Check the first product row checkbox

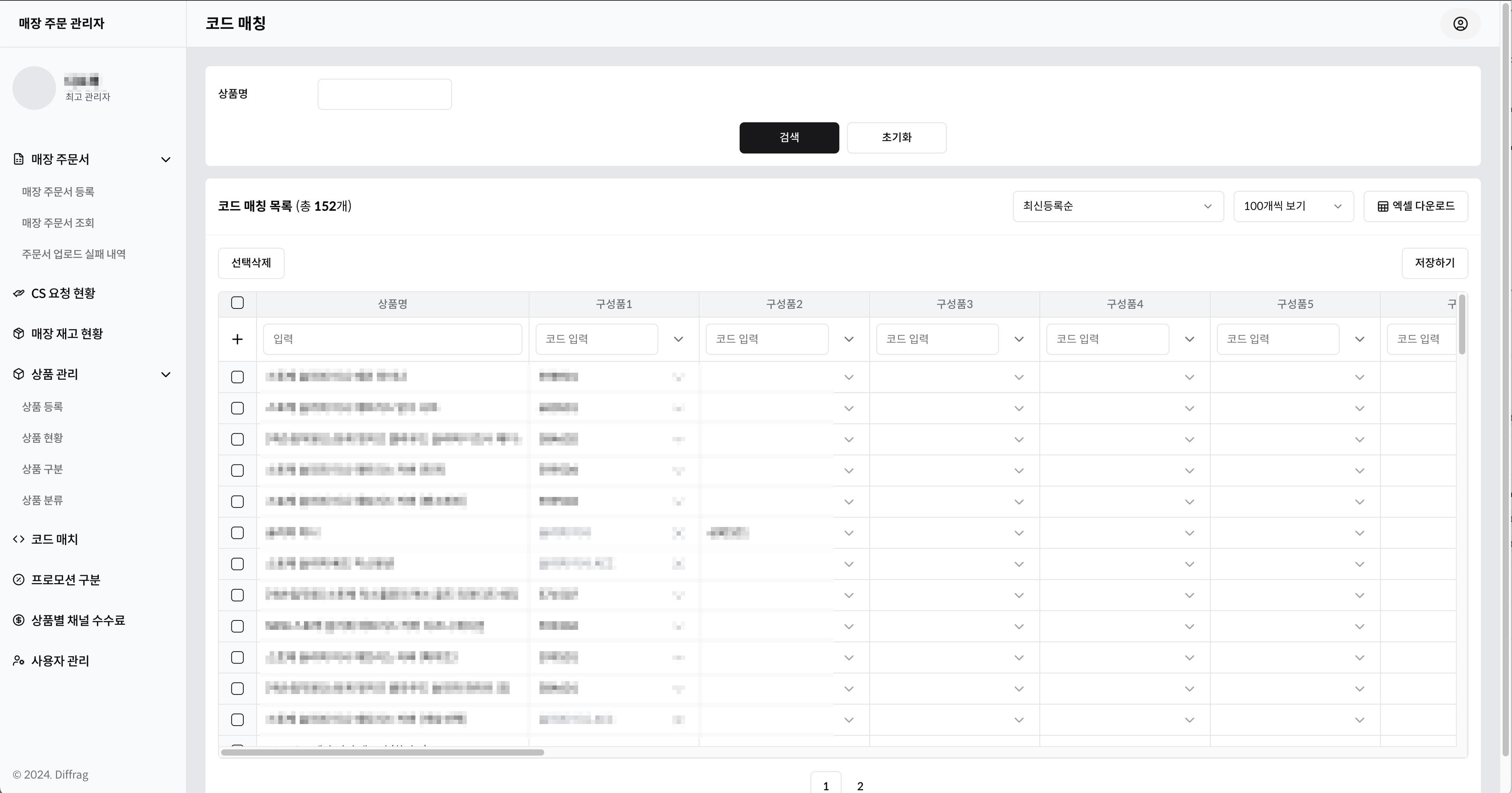237,377
